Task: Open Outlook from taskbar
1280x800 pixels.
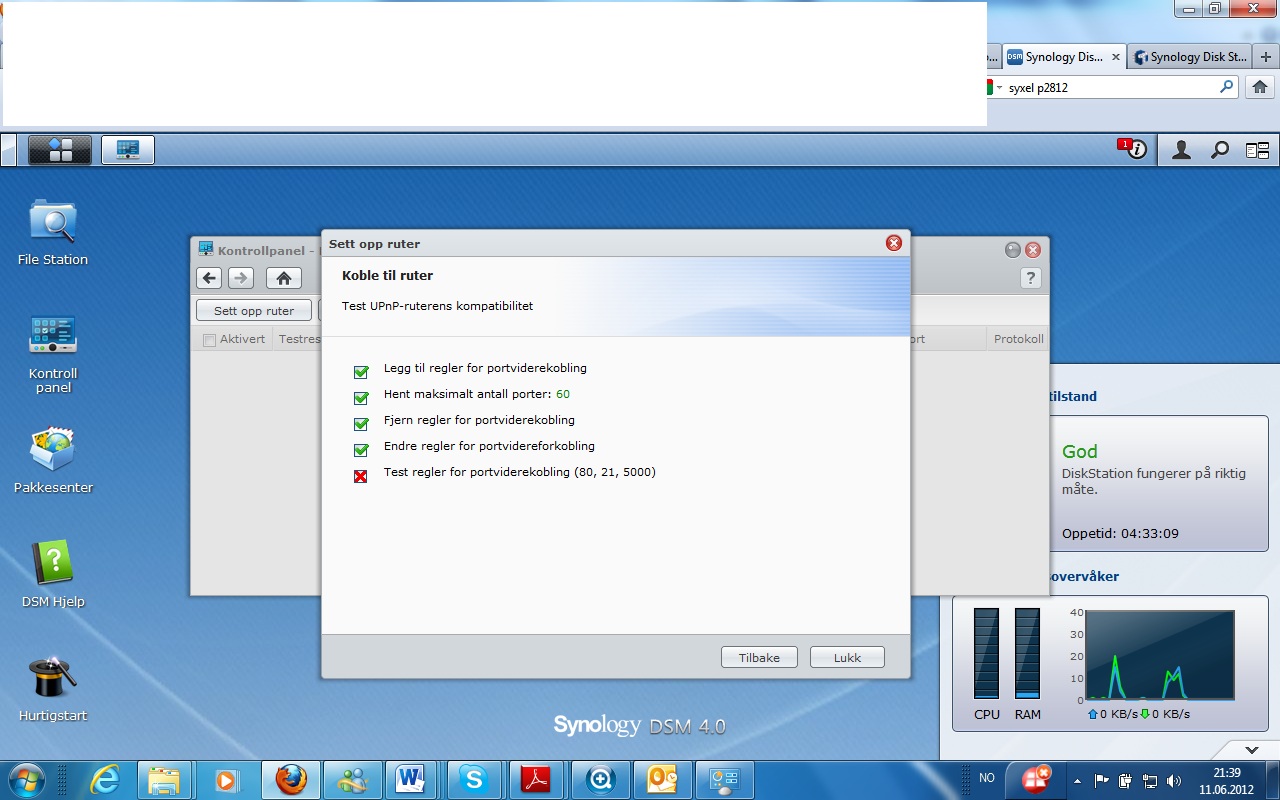Action: pyautogui.click(x=663, y=779)
